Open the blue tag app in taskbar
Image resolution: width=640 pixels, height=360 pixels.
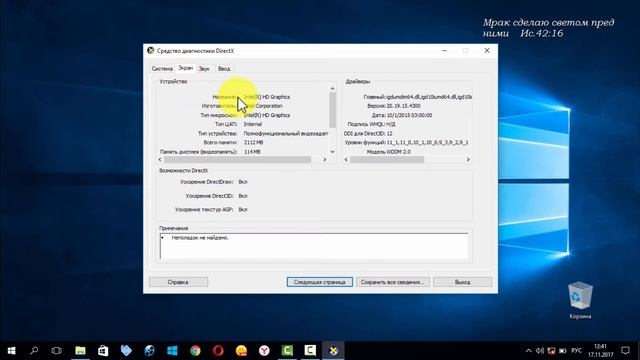point(126,350)
